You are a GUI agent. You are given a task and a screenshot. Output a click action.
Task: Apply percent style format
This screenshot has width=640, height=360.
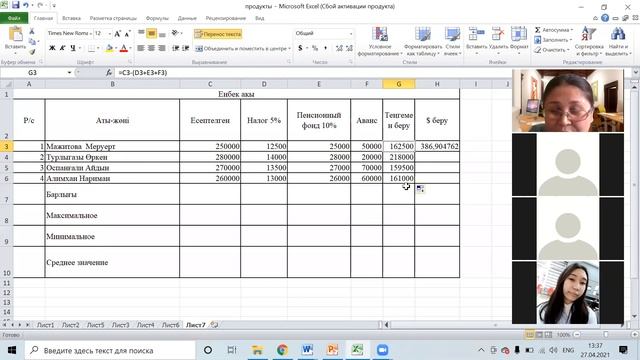[x=315, y=48]
